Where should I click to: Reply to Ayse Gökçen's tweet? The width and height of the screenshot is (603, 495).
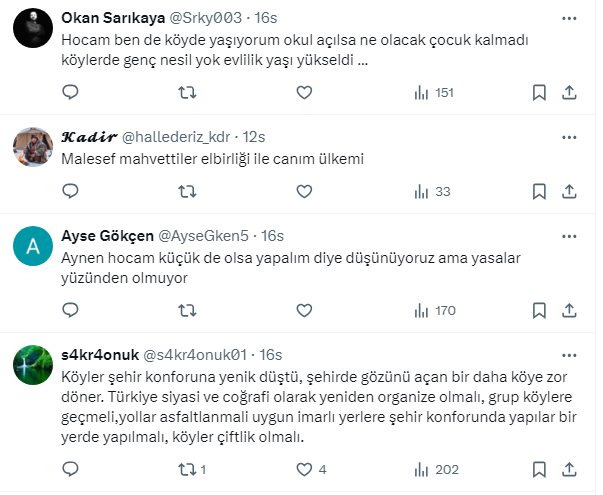point(70,311)
